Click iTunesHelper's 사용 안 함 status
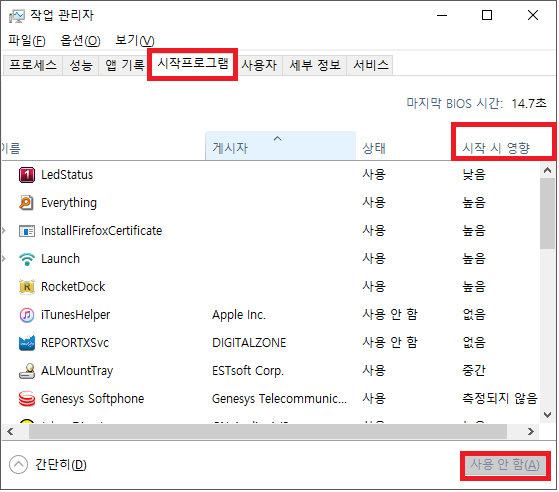The width and height of the screenshot is (559, 492). (390, 315)
